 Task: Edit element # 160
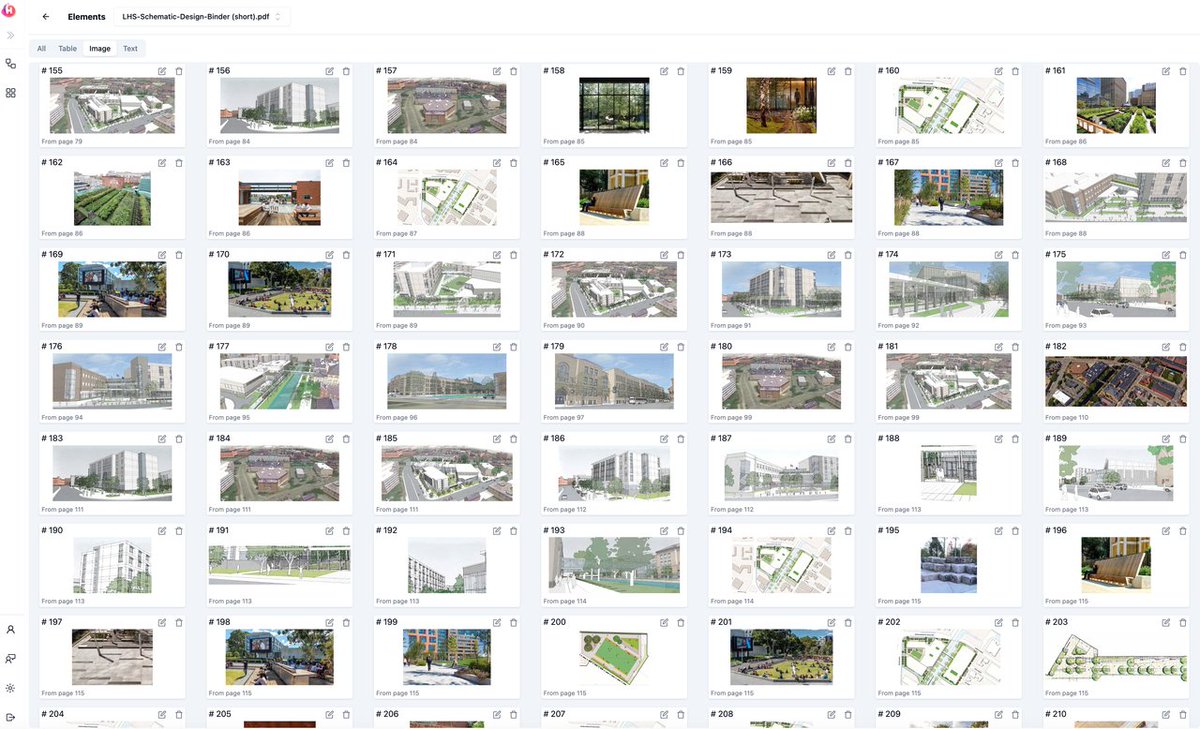[x=998, y=71]
